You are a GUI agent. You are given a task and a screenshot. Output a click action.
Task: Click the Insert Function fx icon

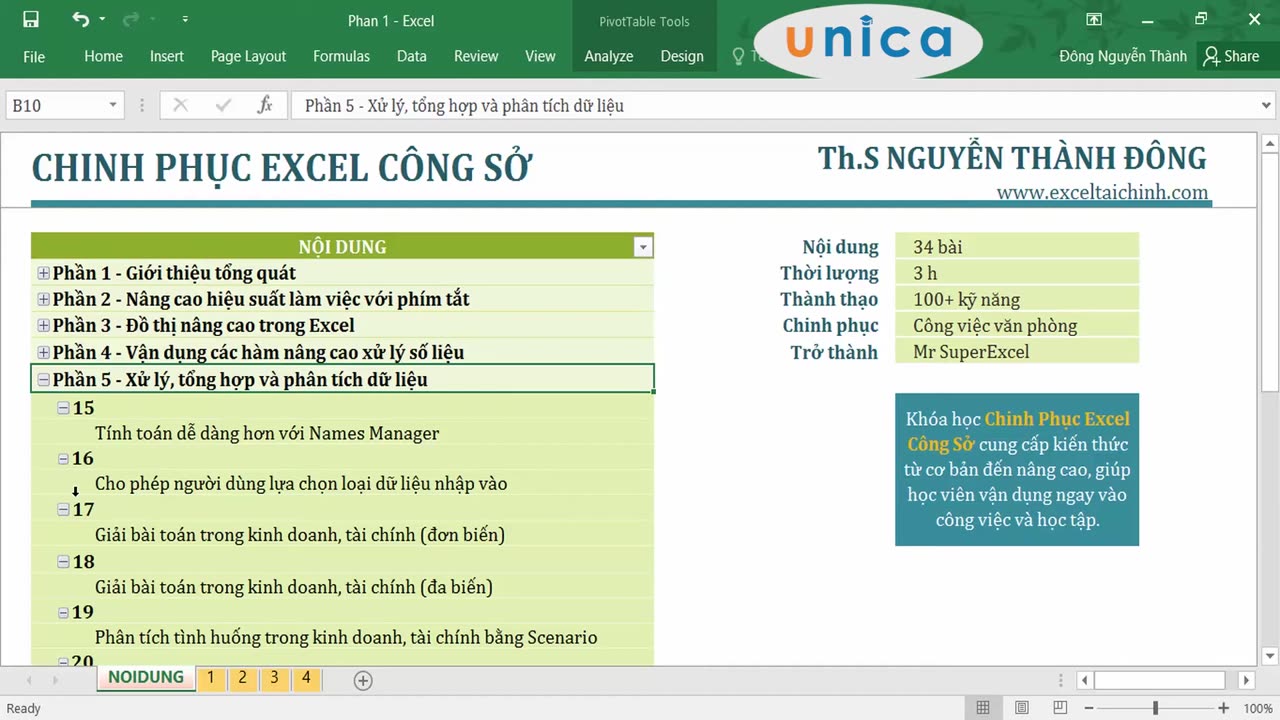tap(265, 105)
